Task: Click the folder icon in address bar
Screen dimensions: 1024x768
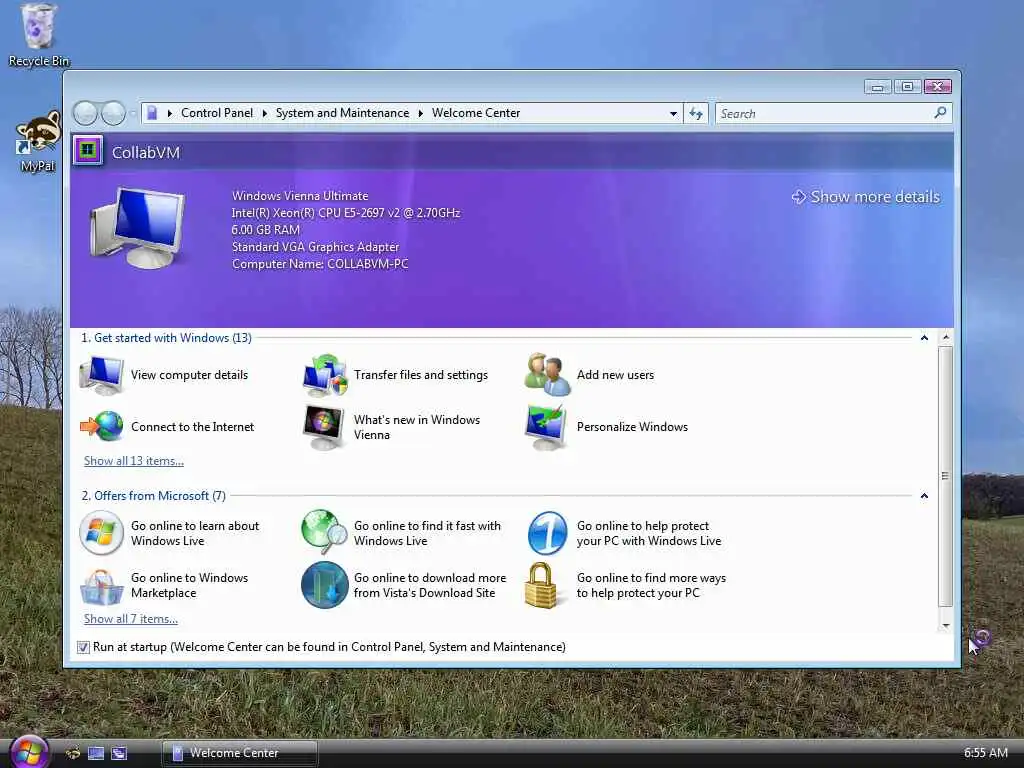Action: tap(152, 113)
